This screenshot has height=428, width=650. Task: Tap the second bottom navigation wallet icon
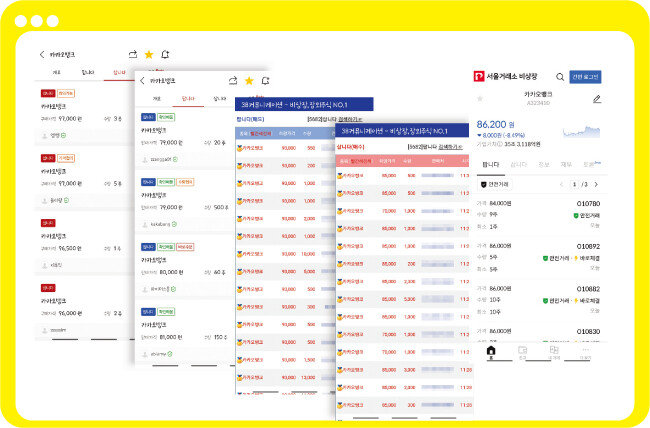[522, 352]
